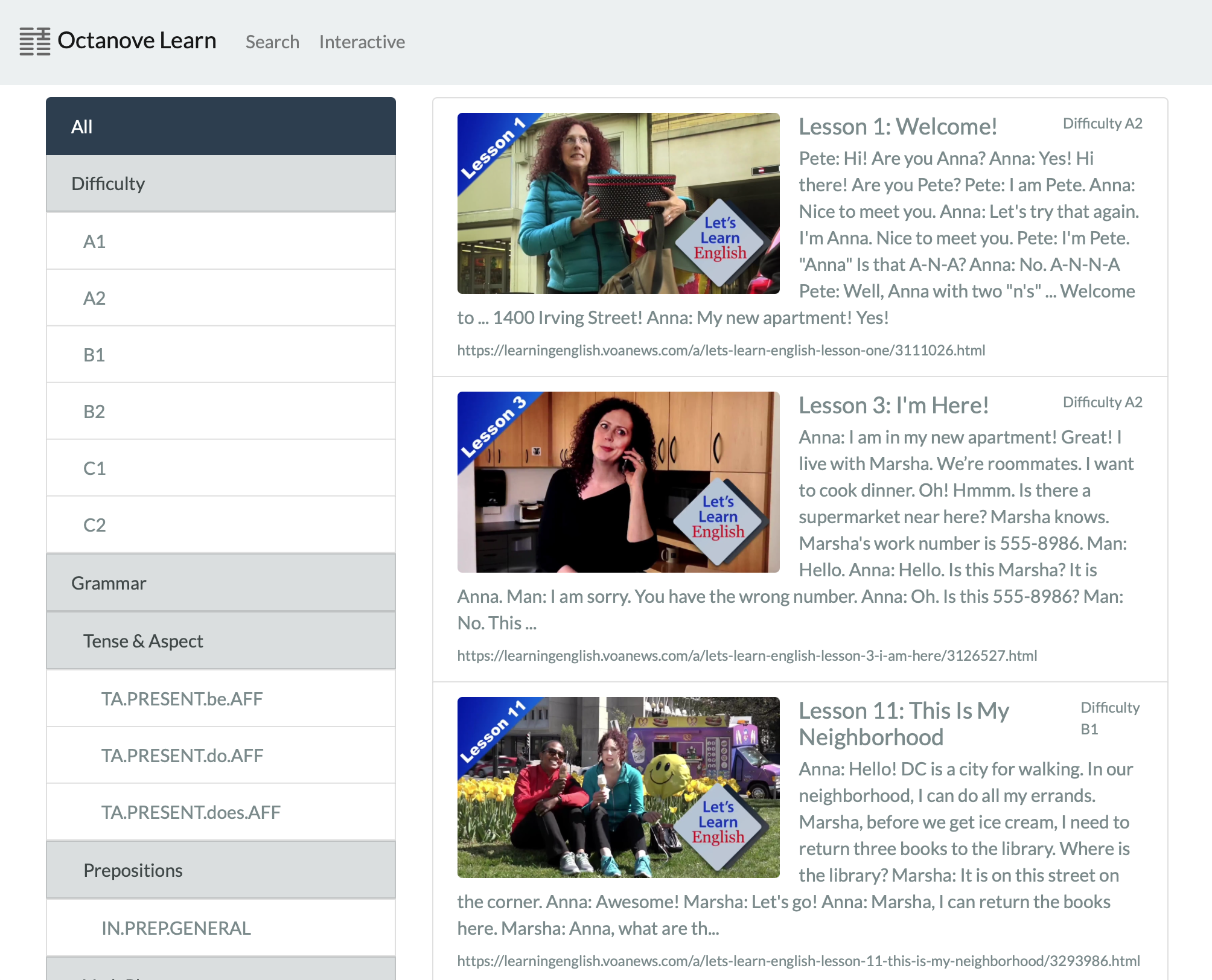The height and width of the screenshot is (980, 1212).
Task: Open Lesson 3 video thumbnail
Action: (618, 482)
